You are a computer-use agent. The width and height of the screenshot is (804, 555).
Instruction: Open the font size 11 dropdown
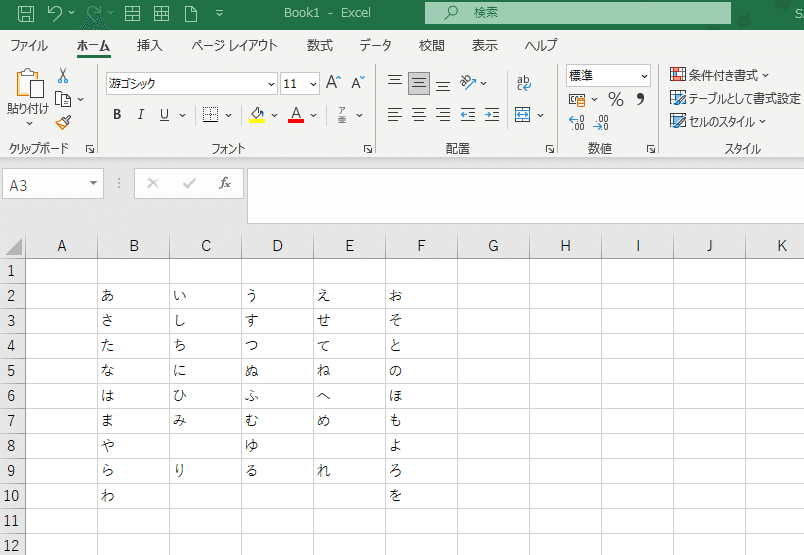[x=313, y=84]
